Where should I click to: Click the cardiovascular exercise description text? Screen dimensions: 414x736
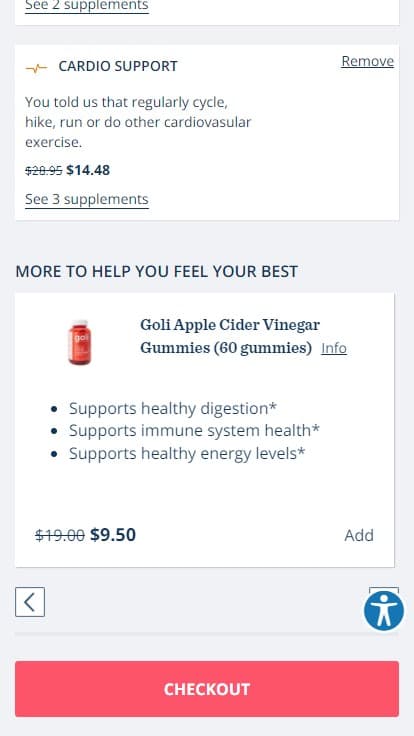(x=138, y=122)
